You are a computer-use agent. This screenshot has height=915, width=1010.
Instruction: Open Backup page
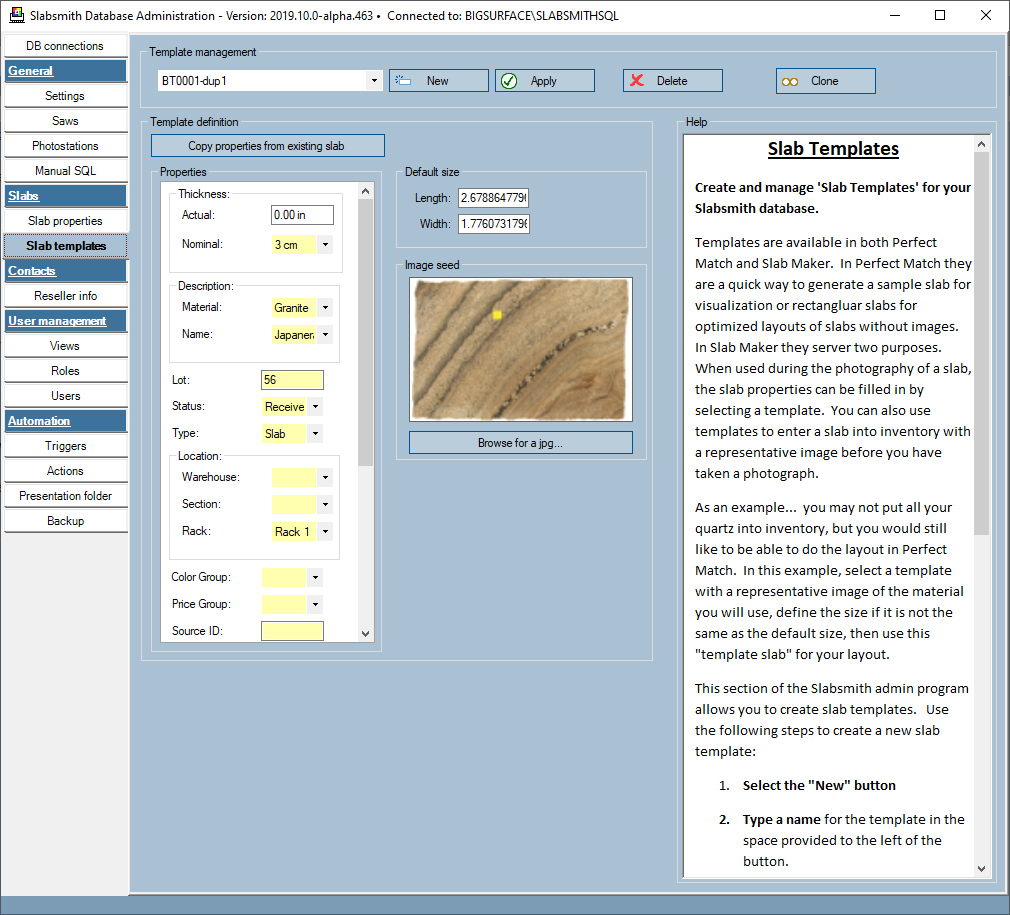click(x=65, y=521)
